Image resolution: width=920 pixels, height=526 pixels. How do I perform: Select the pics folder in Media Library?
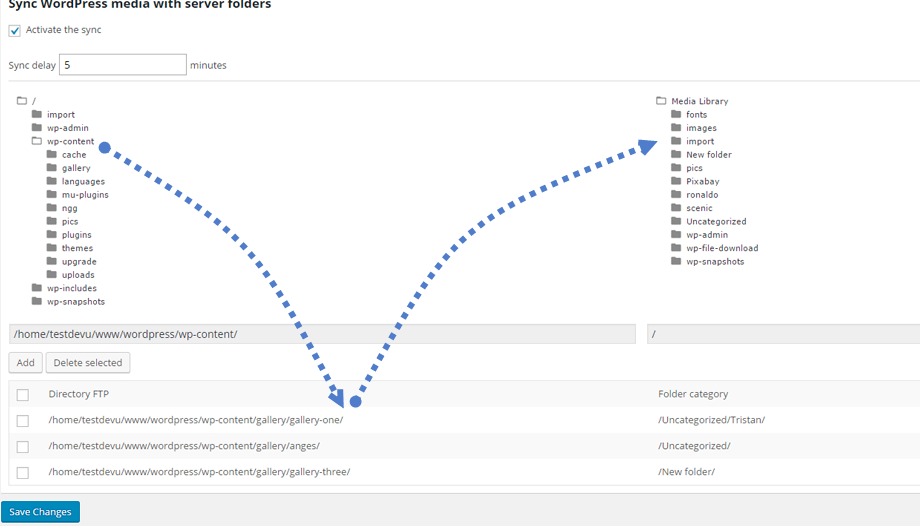[x=694, y=168]
